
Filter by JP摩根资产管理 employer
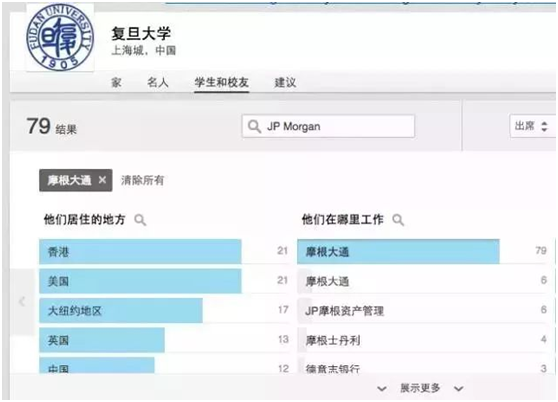click(422, 311)
